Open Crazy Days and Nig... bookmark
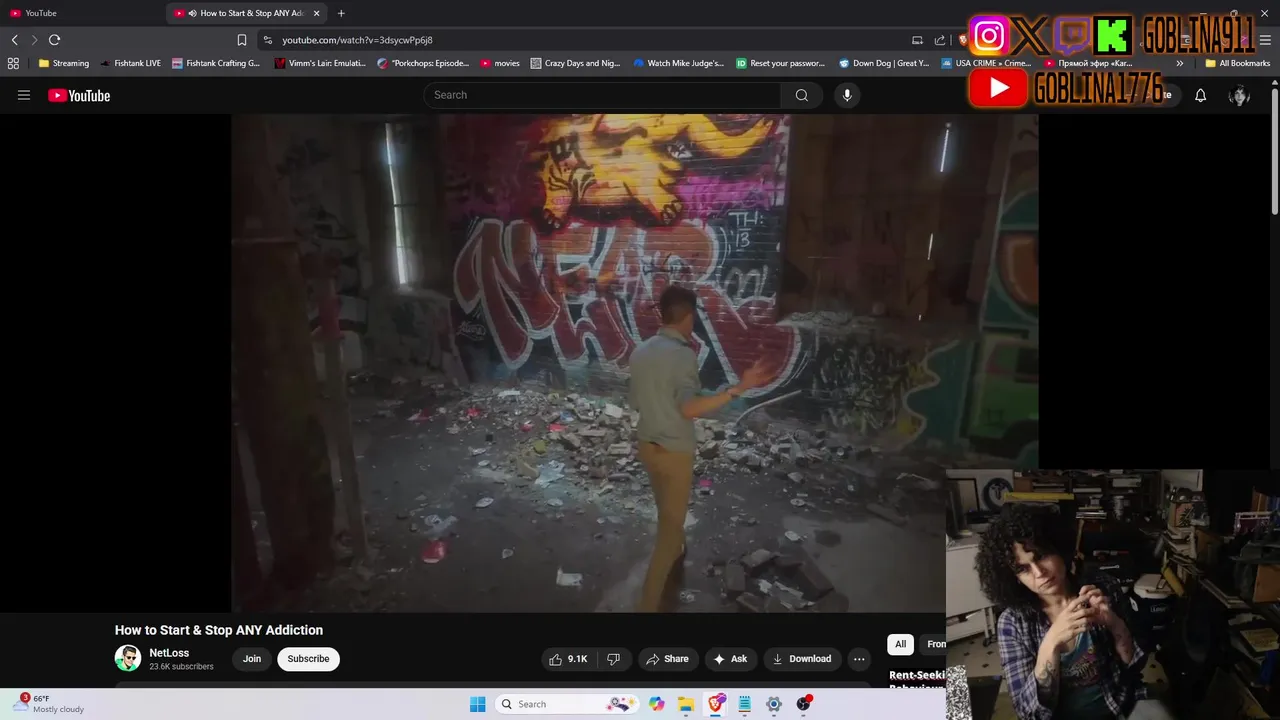The width and height of the screenshot is (1280, 720). point(576,63)
